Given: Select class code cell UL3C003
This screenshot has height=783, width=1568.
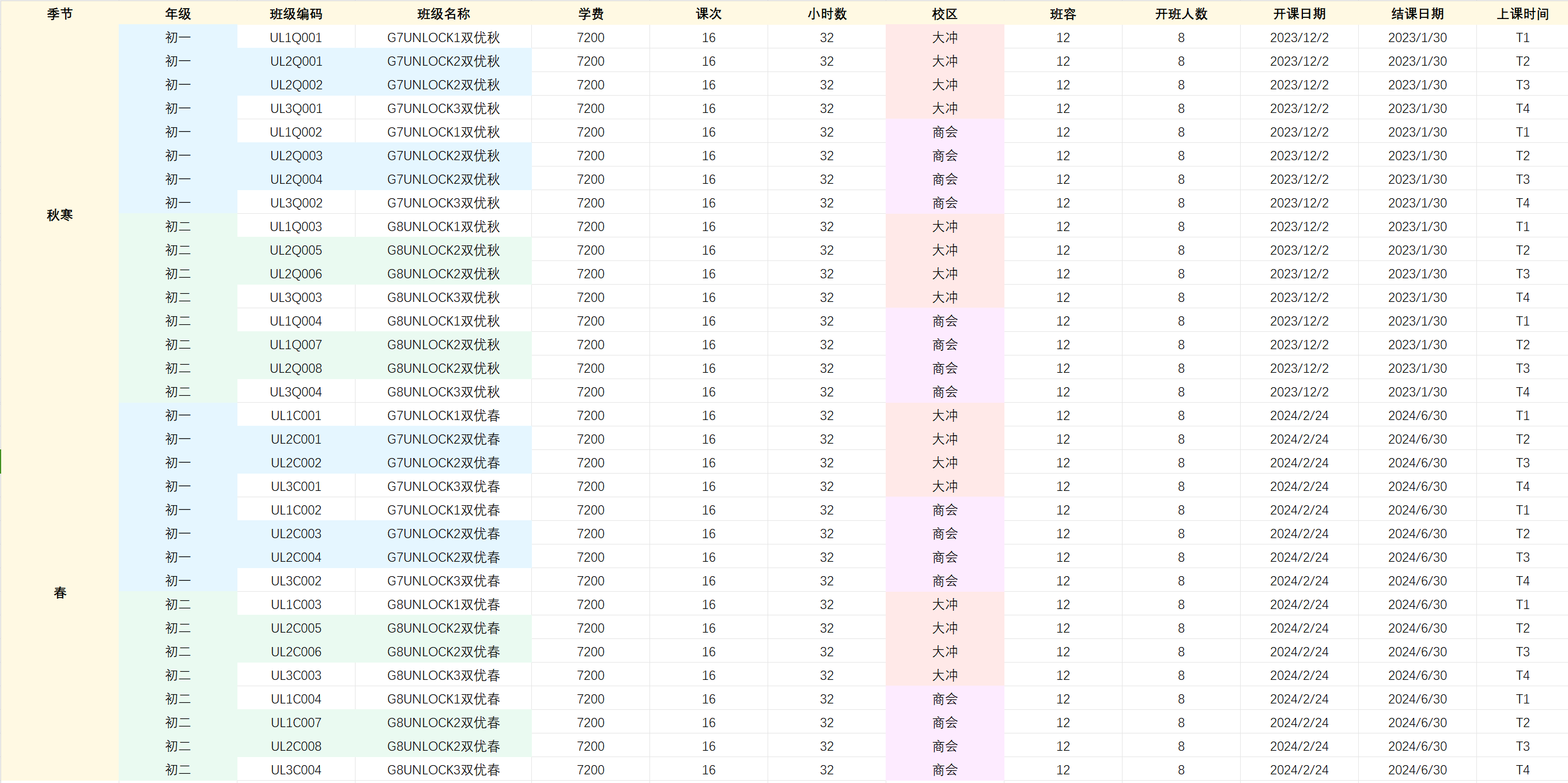Looking at the screenshot, I should [x=296, y=675].
